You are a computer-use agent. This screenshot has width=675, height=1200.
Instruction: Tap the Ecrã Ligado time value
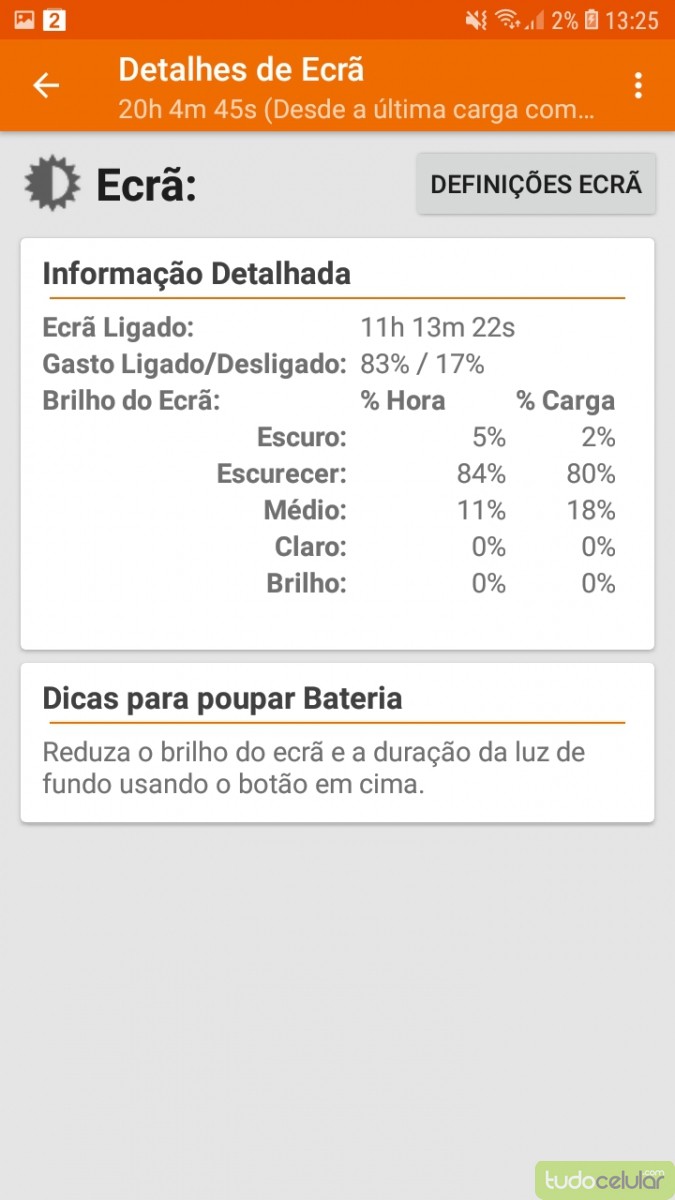pos(438,328)
